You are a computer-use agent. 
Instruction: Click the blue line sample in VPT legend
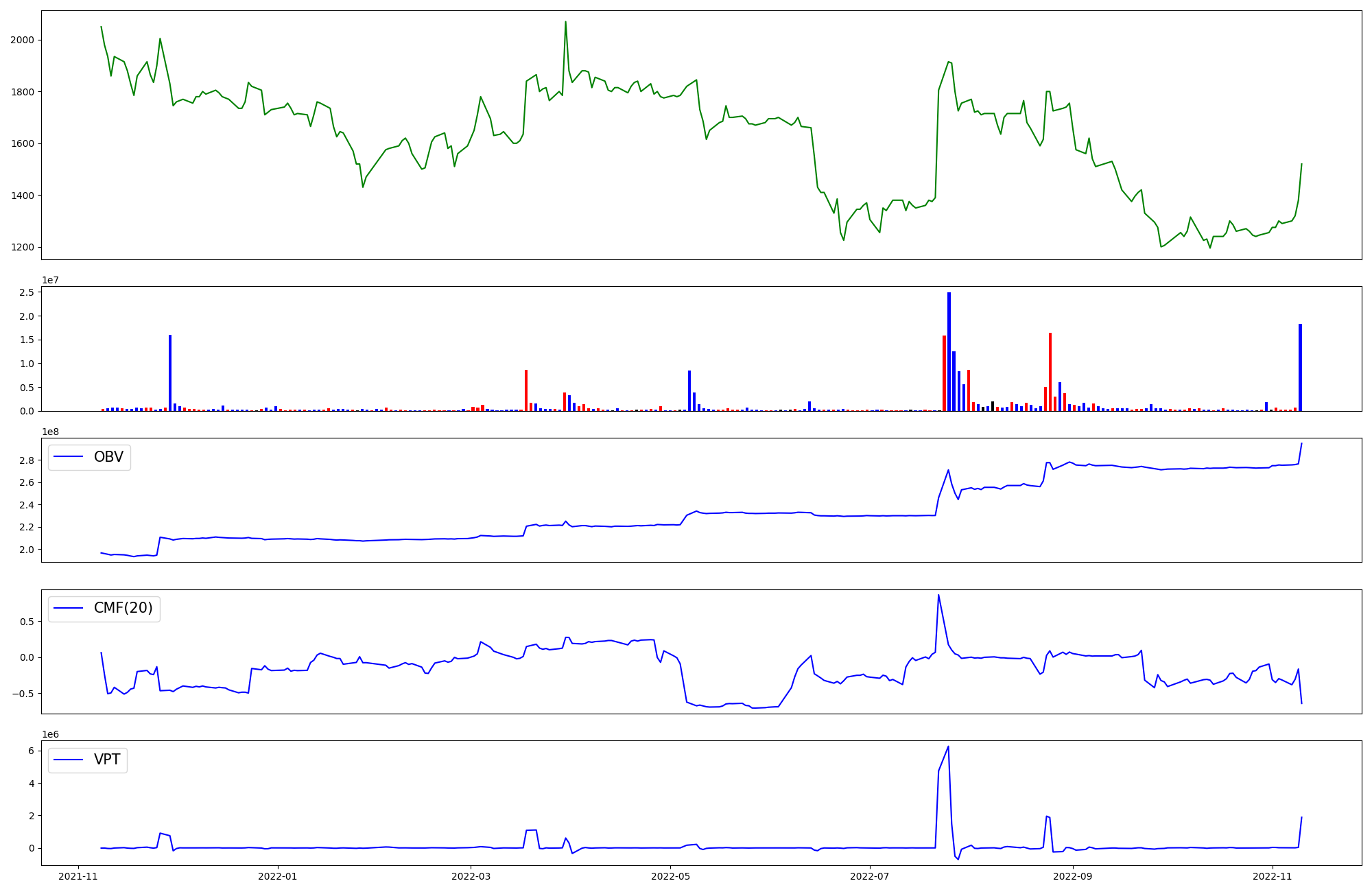(x=68, y=760)
